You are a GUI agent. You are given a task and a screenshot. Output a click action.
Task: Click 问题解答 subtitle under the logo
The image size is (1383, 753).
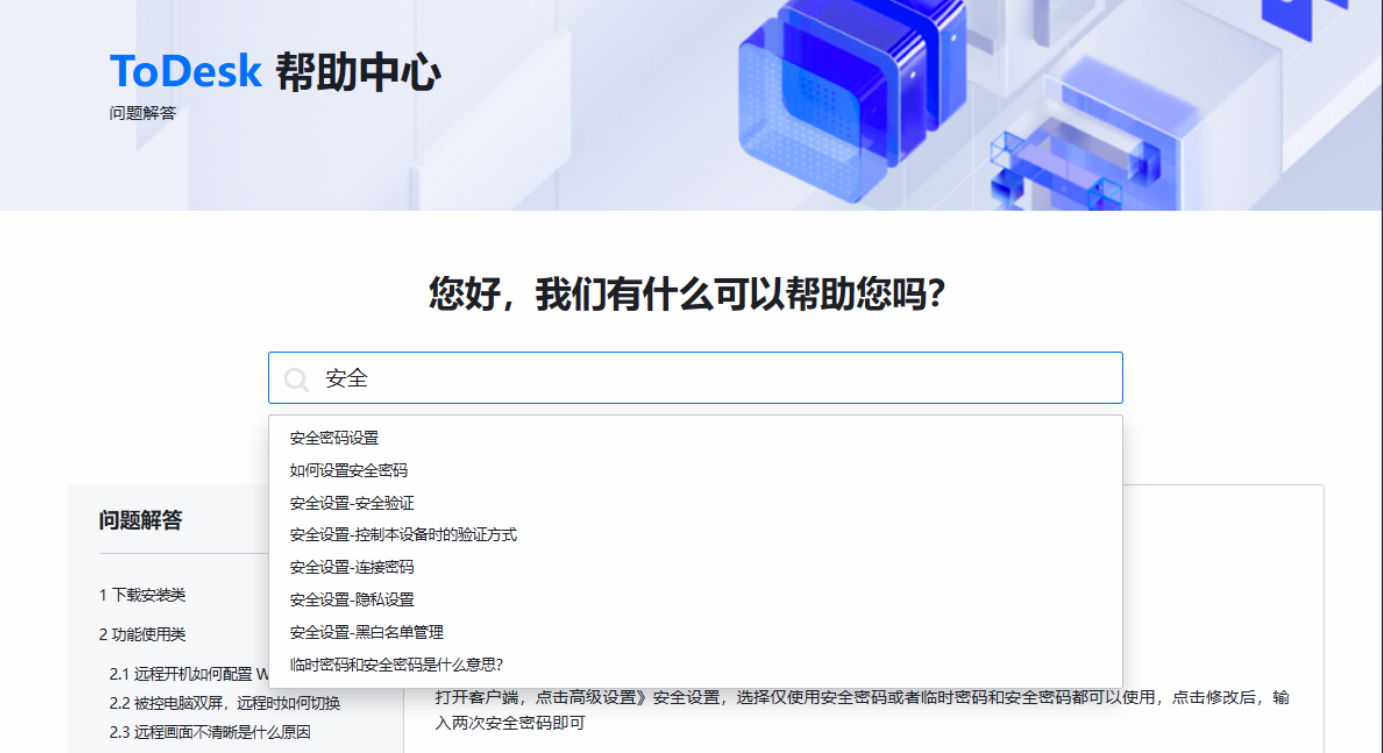[x=142, y=113]
